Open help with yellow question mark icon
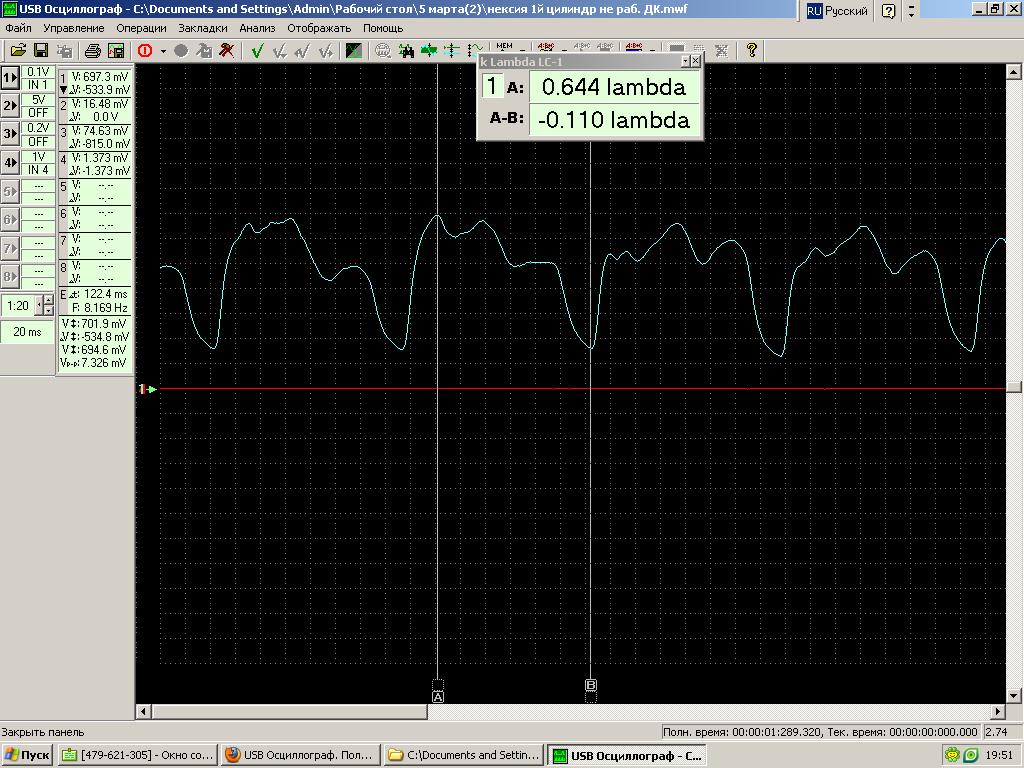 752,50
